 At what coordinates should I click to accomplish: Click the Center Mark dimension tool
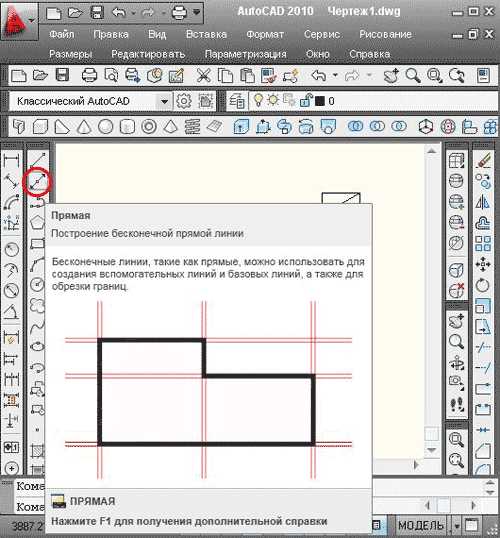pos(11,468)
